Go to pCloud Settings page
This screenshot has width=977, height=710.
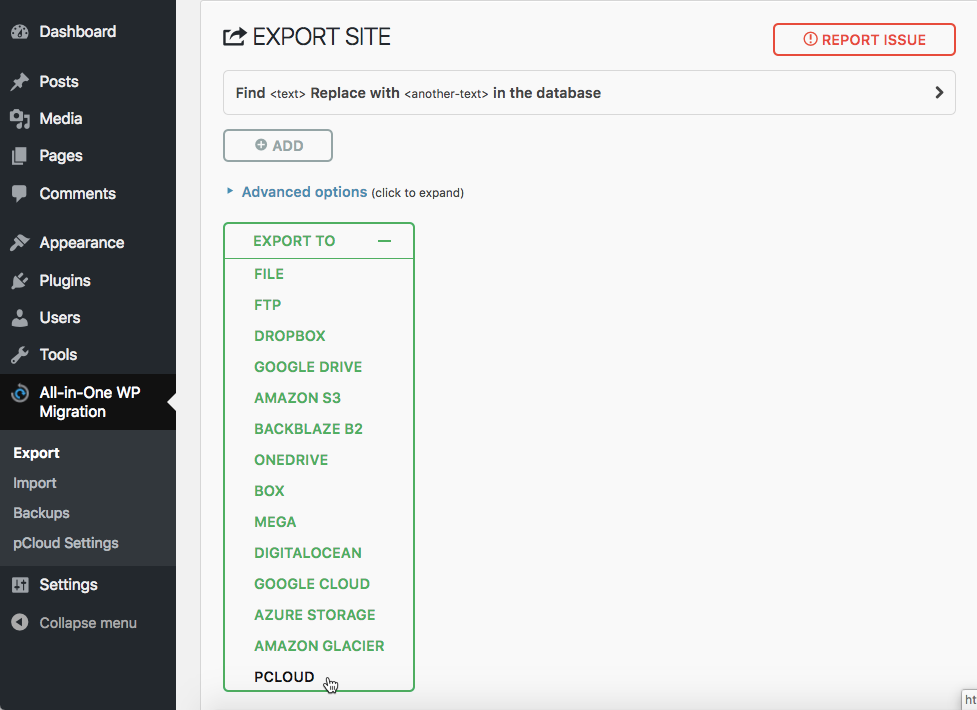click(66, 543)
